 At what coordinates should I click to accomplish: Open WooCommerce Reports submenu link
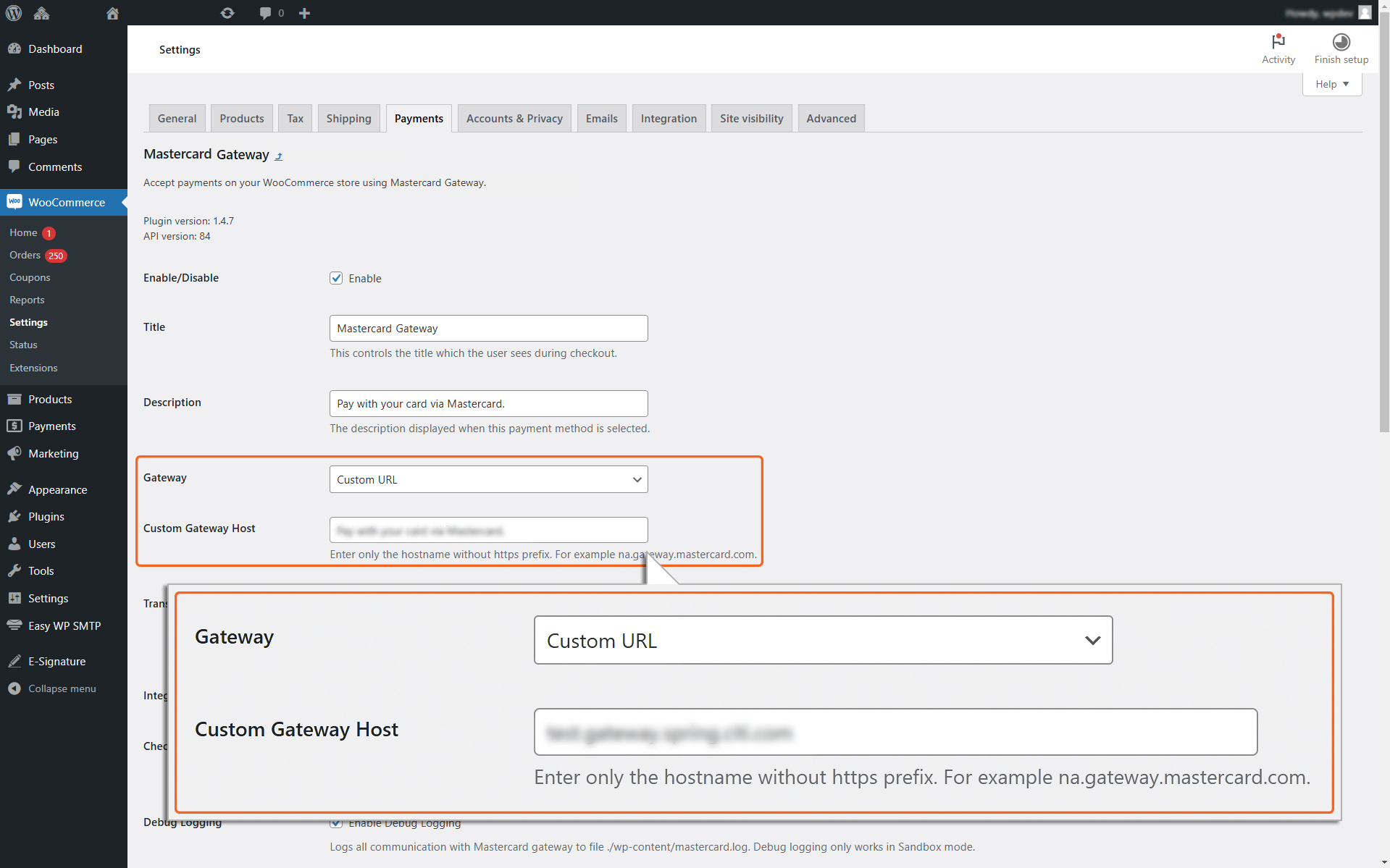[27, 300]
